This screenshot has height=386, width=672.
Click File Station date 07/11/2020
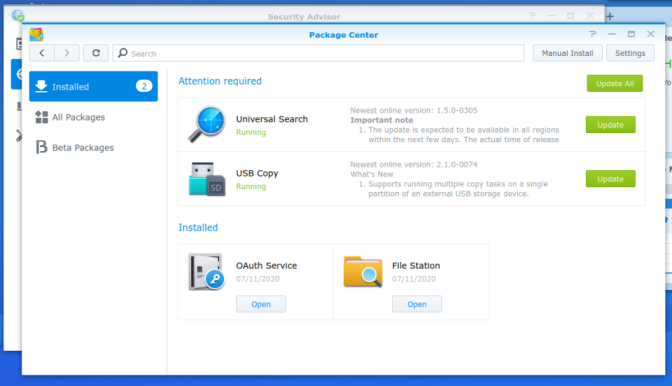(x=414, y=279)
